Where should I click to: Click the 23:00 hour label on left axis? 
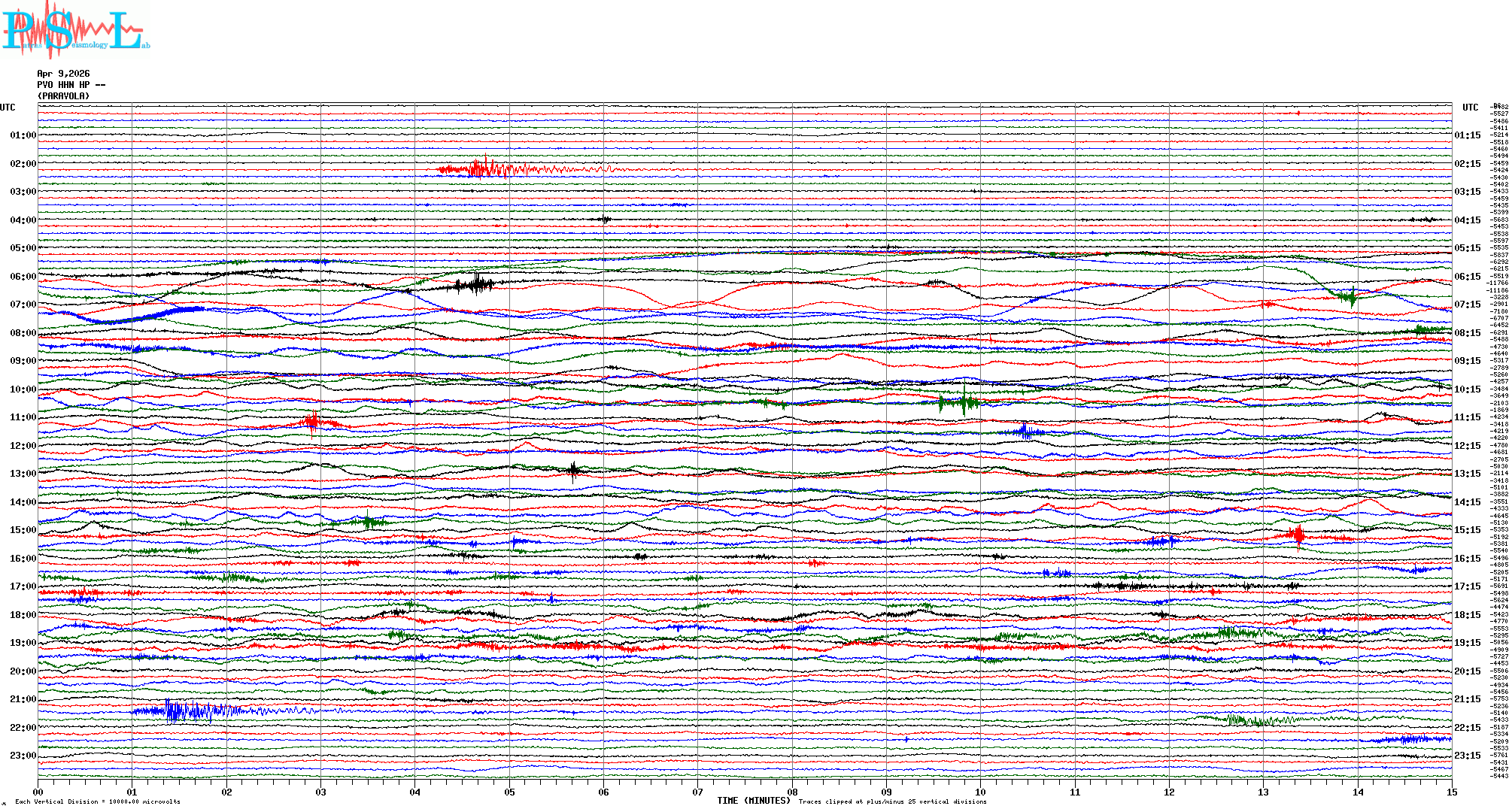23,756
